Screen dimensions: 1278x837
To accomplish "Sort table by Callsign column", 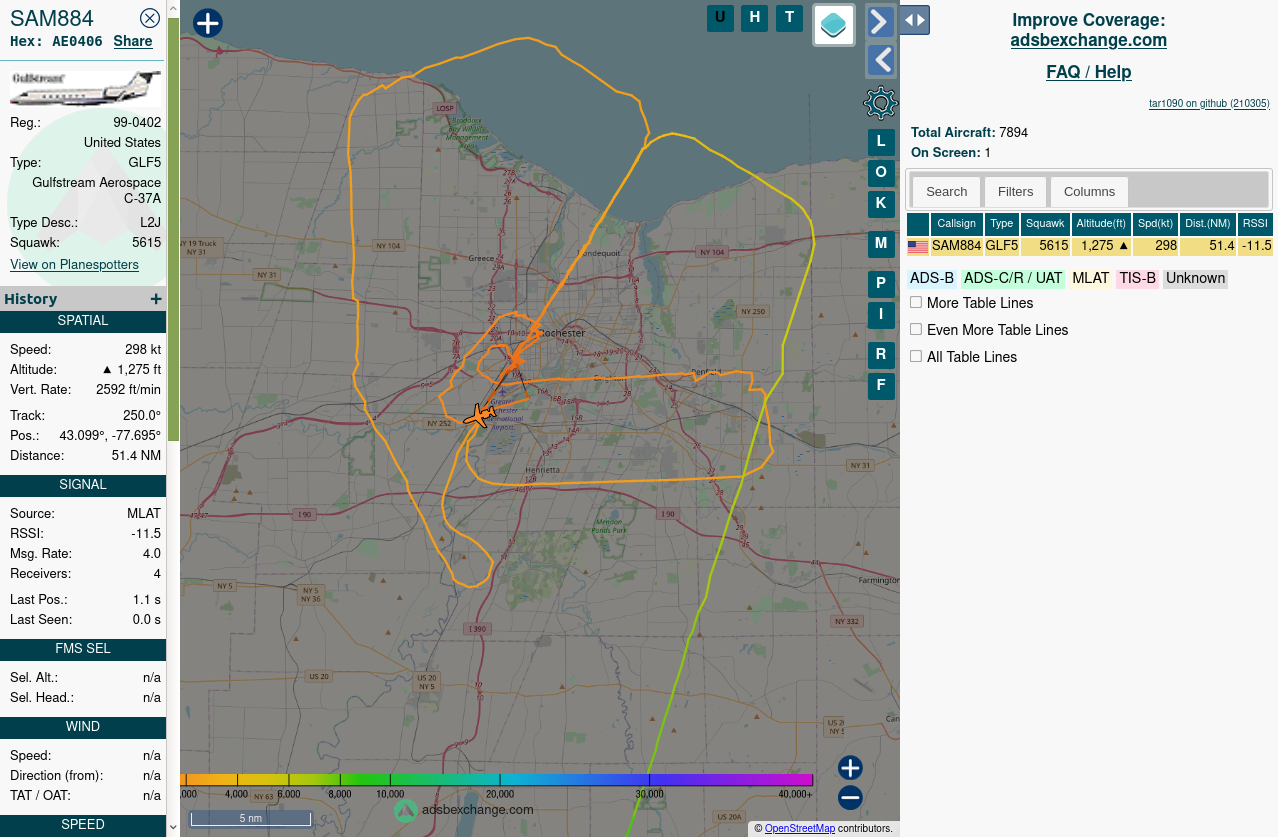I will pyautogui.click(x=957, y=224).
